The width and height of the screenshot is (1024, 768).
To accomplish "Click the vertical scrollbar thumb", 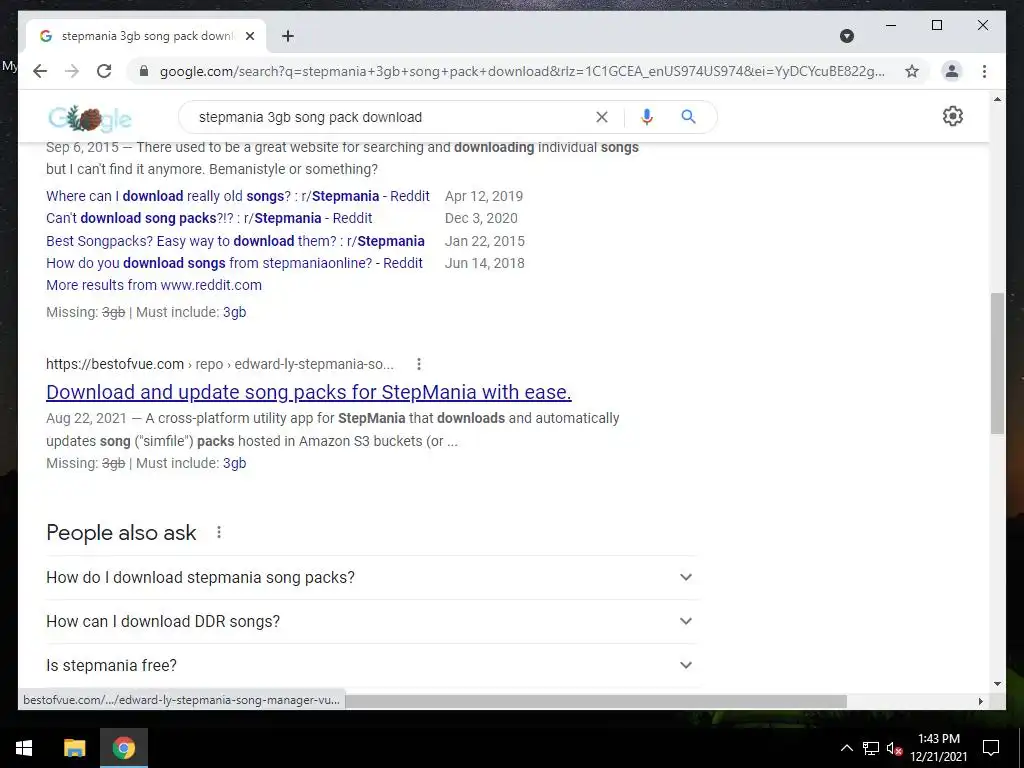I will click(x=997, y=363).
